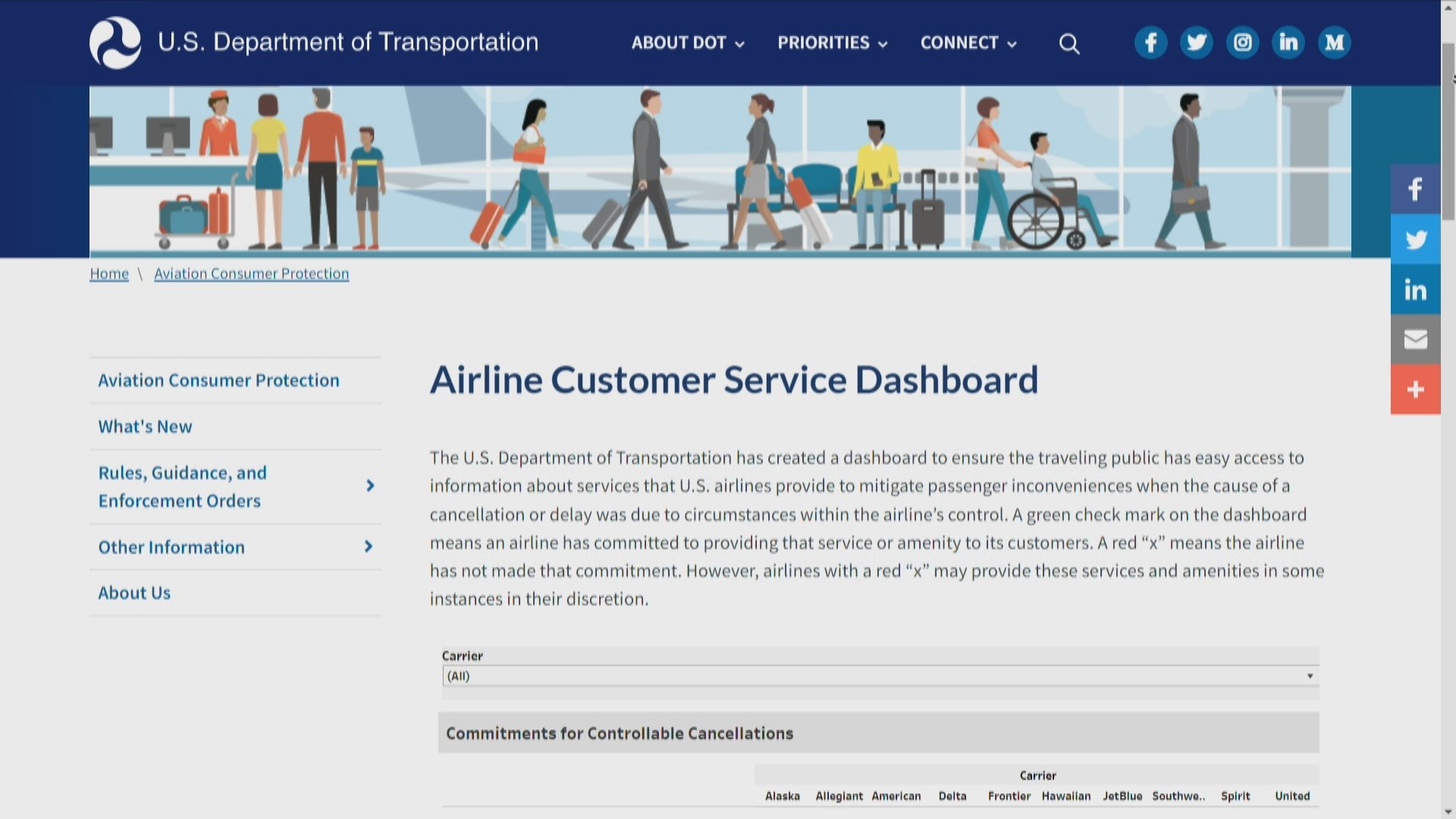Click the Carrier dropdown arrow
This screenshot has width=1456, height=819.
(1310, 676)
